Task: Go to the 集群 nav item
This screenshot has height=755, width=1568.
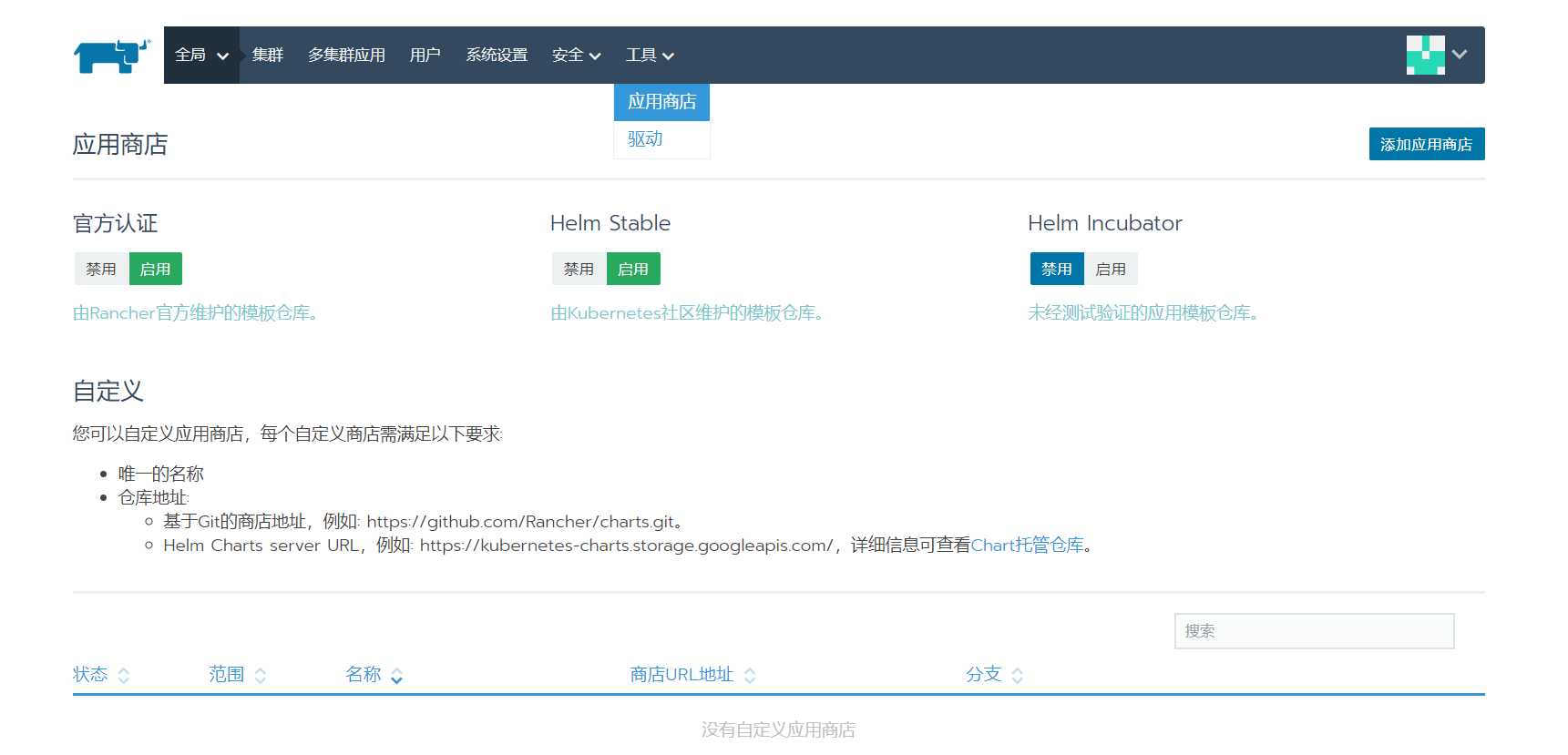Action: click(268, 56)
